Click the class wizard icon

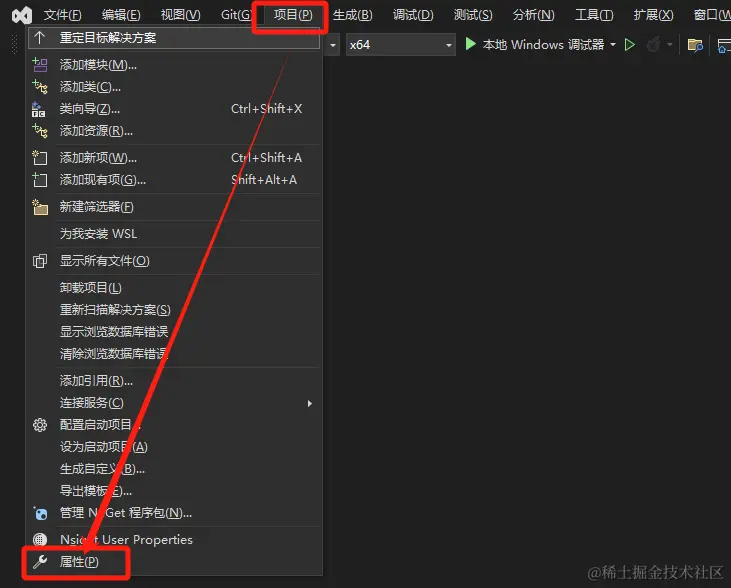[39, 110]
